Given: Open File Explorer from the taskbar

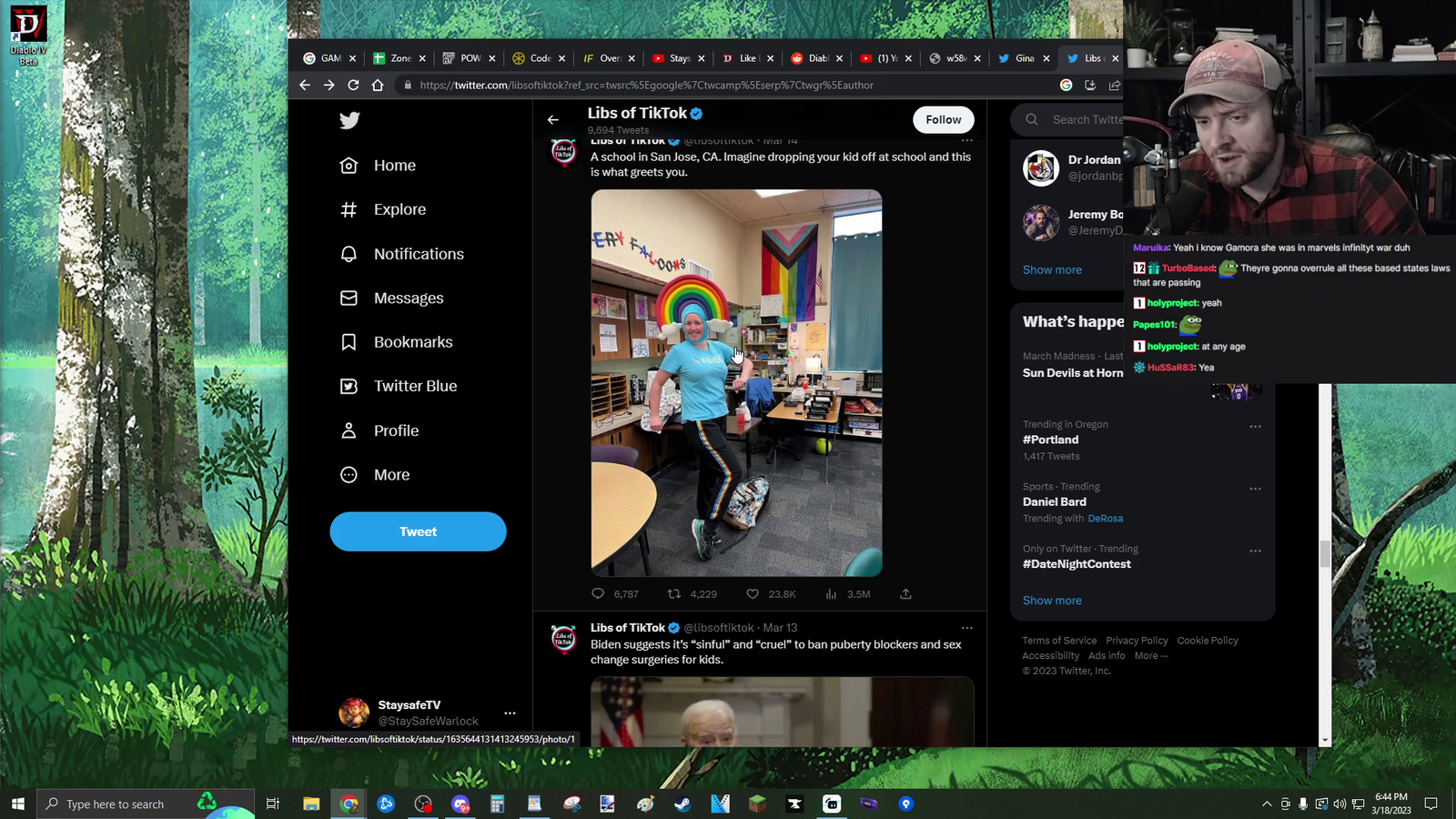Looking at the screenshot, I should click(x=311, y=804).
